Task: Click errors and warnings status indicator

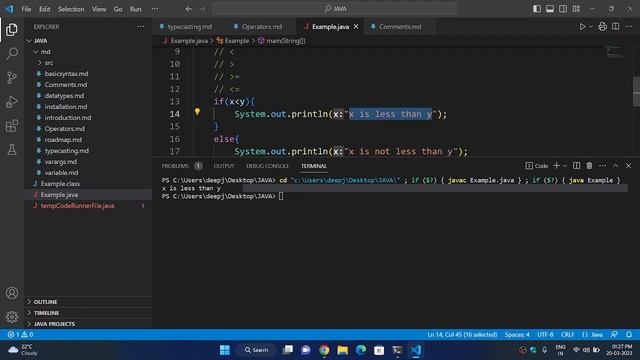Action: tap(20, 334)
